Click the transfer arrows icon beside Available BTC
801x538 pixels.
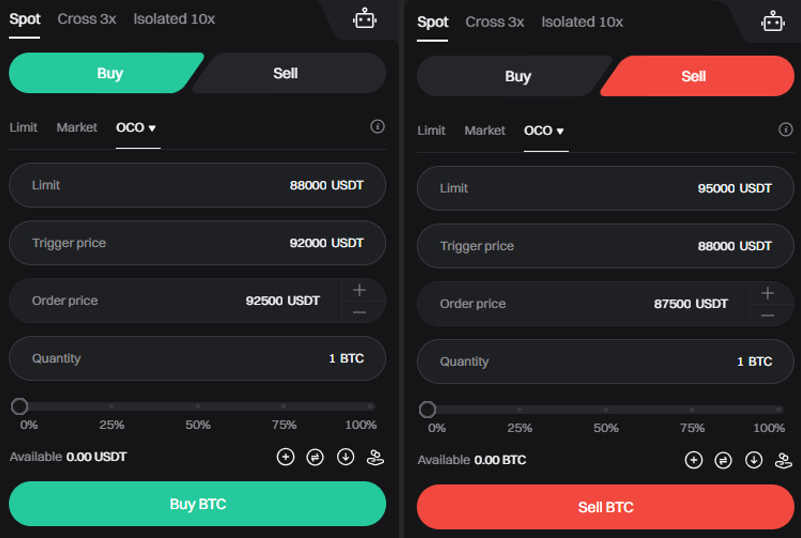click(723, 460)
